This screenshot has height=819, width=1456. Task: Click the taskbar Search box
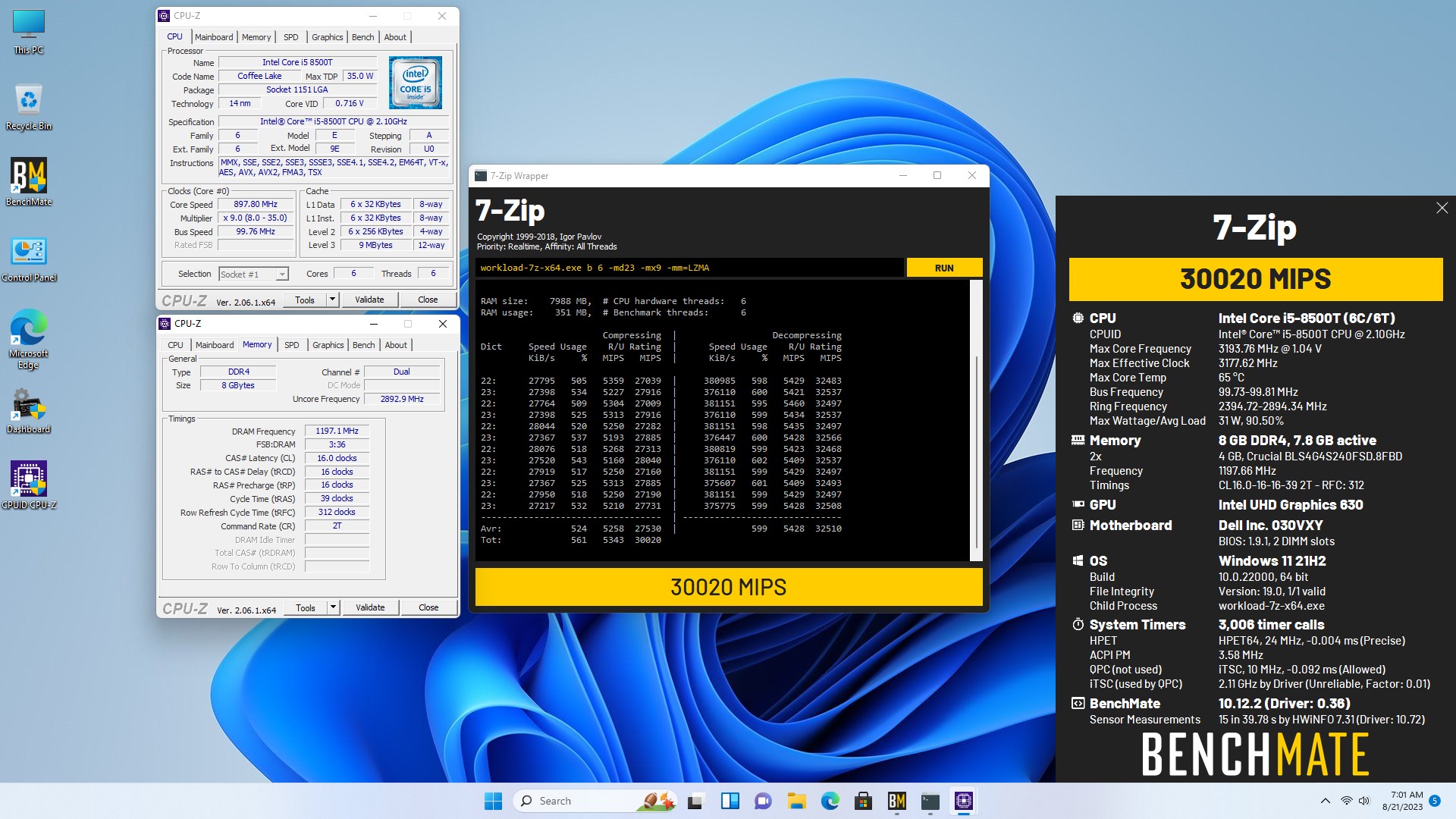click(x=594, y=801)
